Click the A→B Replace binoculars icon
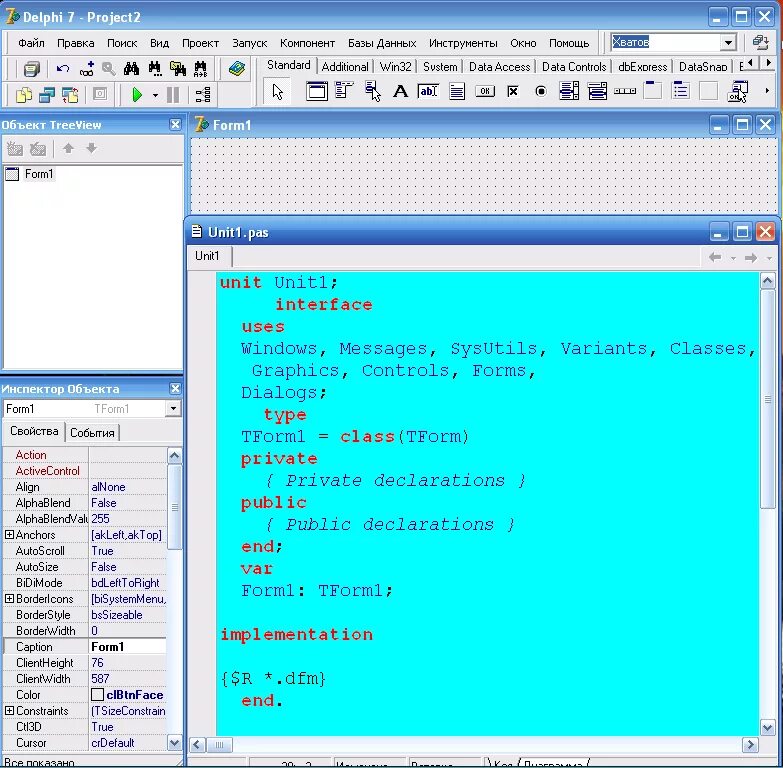This screenshot has width=783, height=768. tap(200, 68)
